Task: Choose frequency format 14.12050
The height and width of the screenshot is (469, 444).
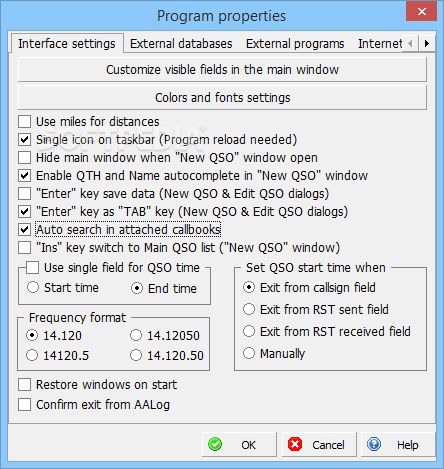Action: [x=136, y=335]
